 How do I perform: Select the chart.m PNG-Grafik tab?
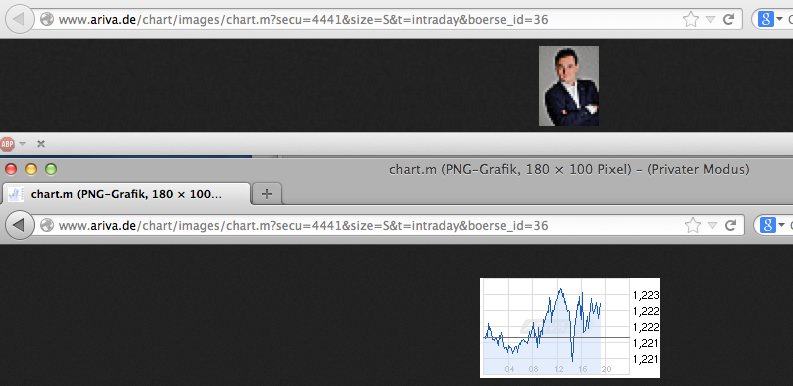click(x=125, y=194)
